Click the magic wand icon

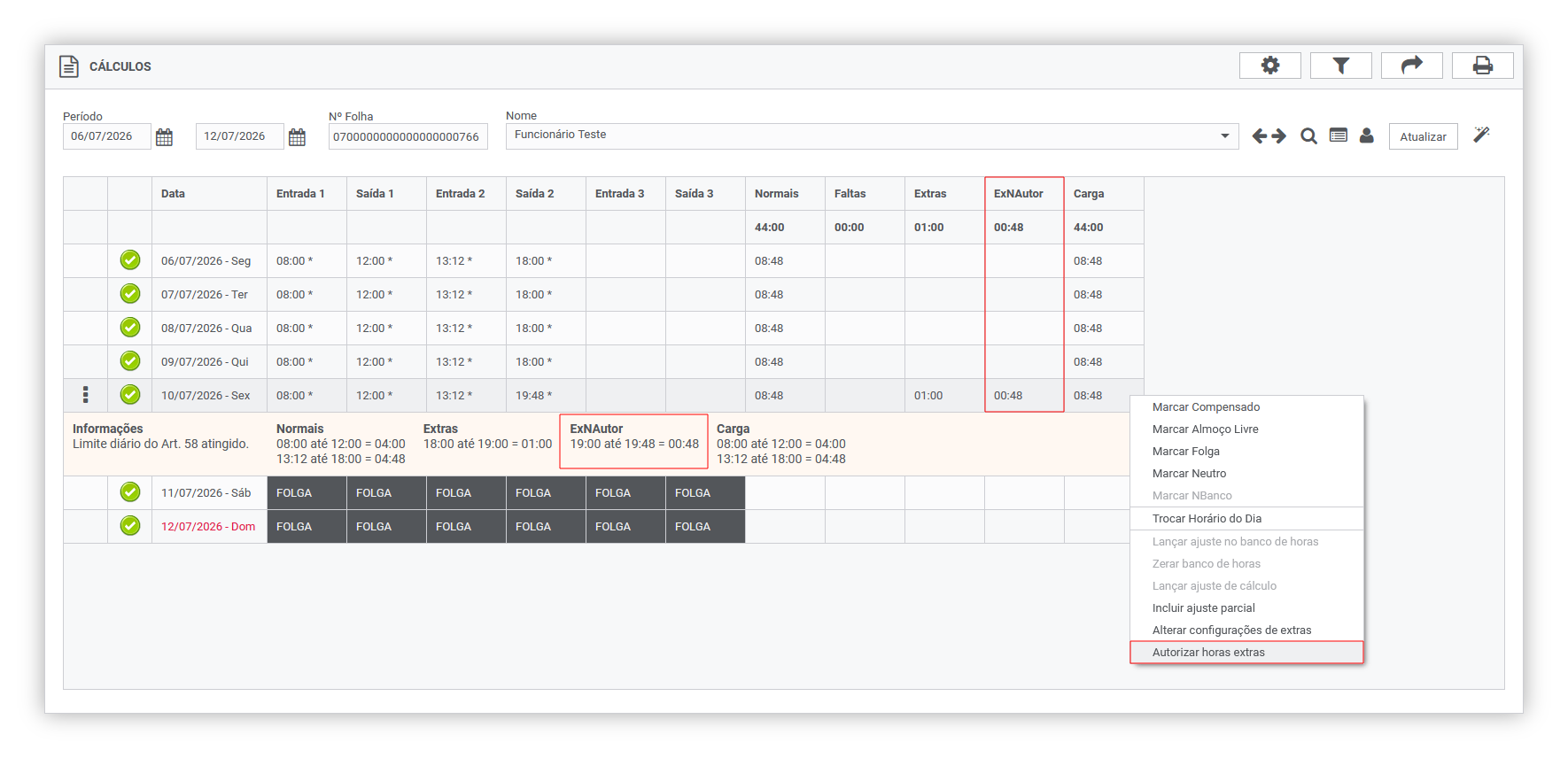(x=1481, y=135)
